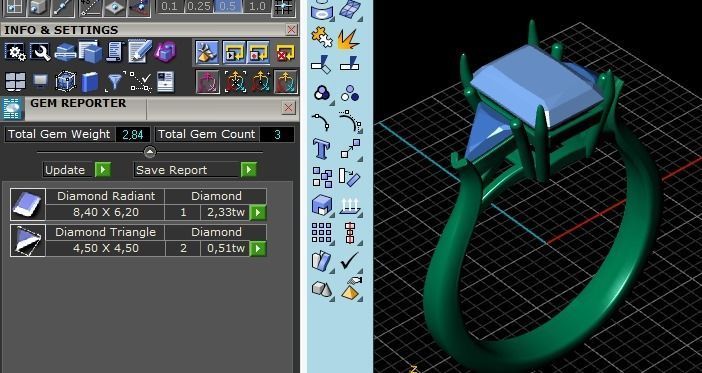Close the Gem Reporter panel
This screenshot has width=702, height=373.
click(x=289, y=107)
